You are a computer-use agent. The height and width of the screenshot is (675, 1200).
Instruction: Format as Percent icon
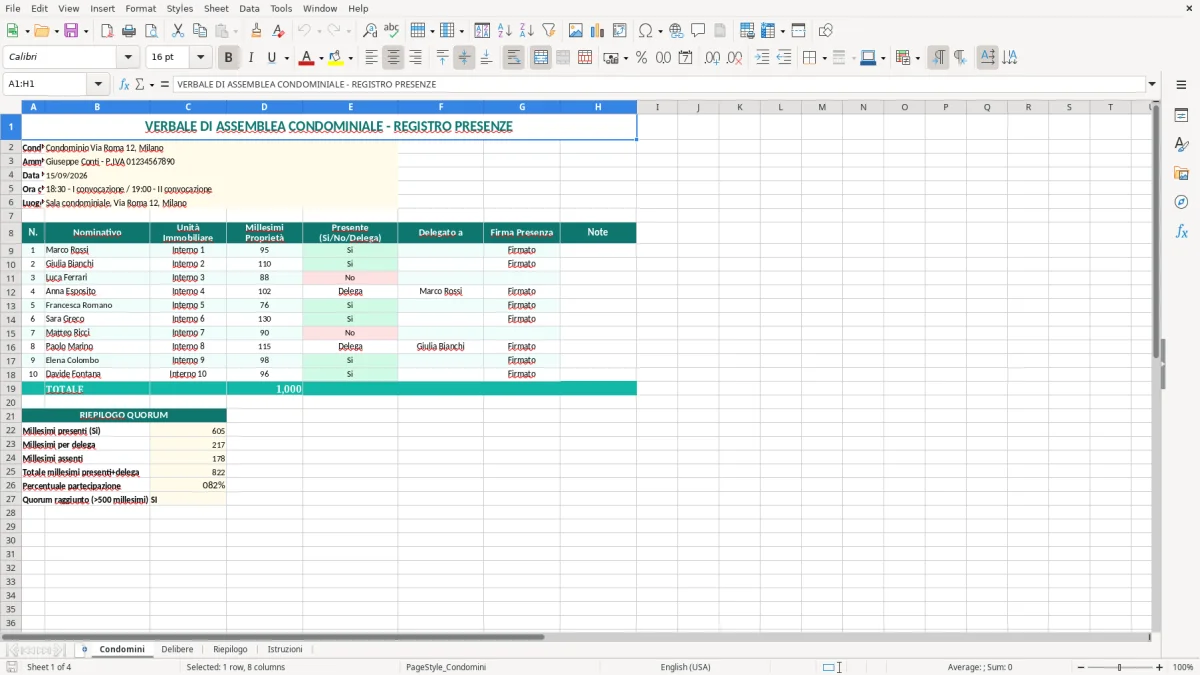[x=641, y=58]
